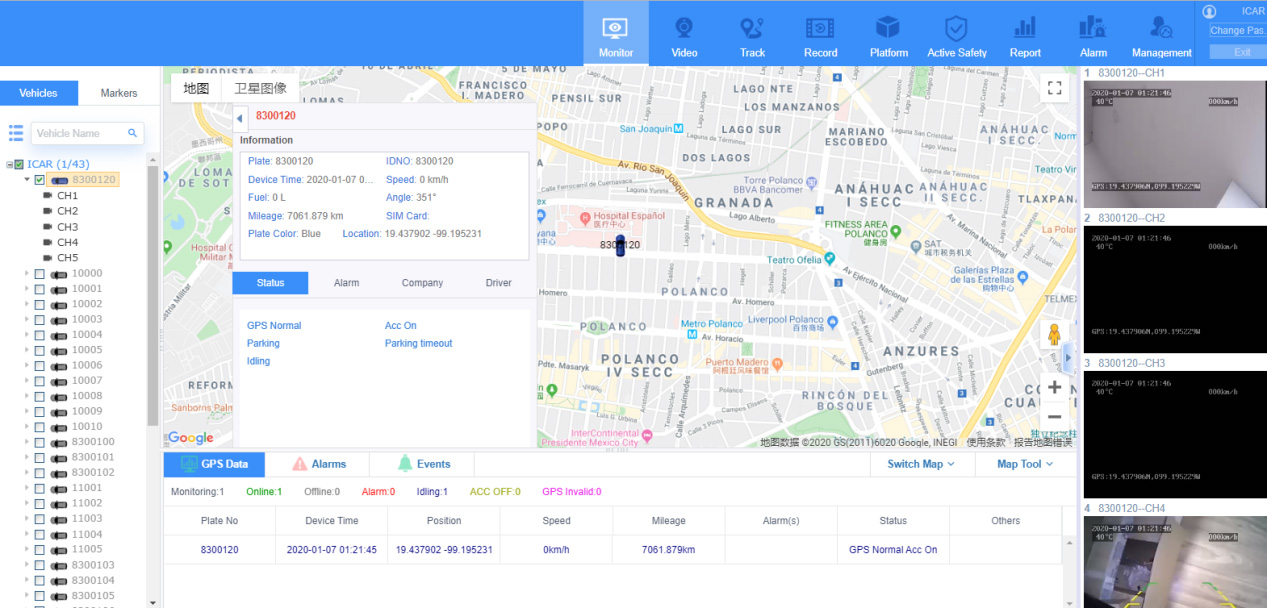Zoom out on the map
The width and height of the screenshot is (1267, 608).
tap(1054, 416)
